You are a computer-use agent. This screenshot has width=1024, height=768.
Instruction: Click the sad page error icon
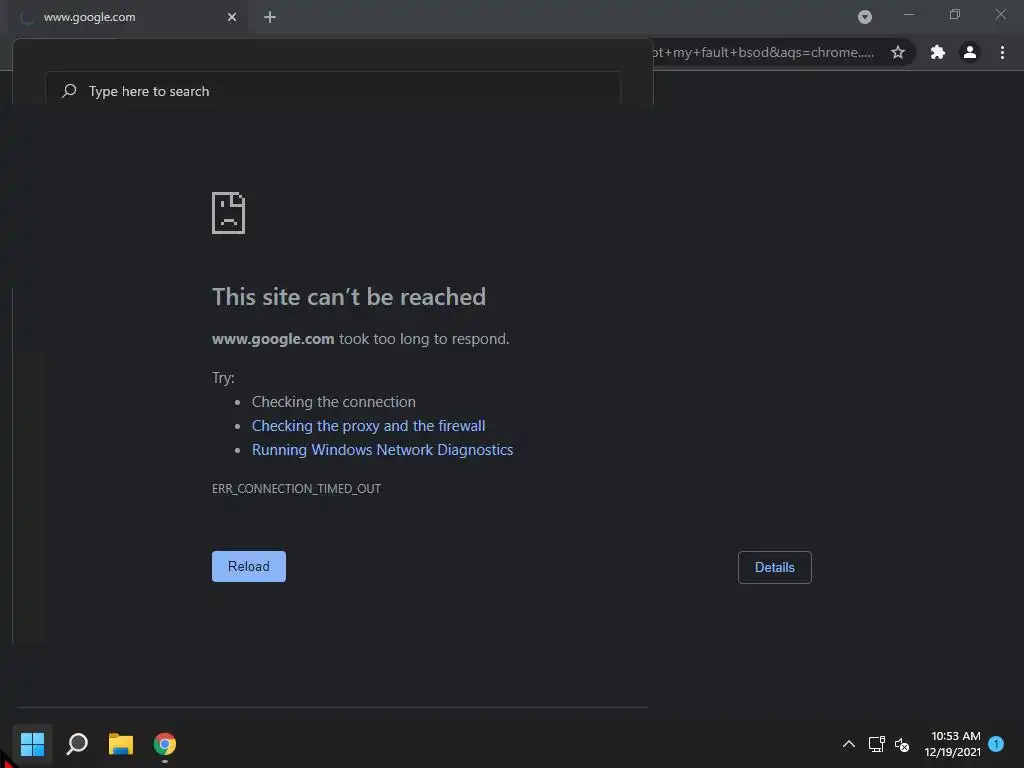pos(229,213)
